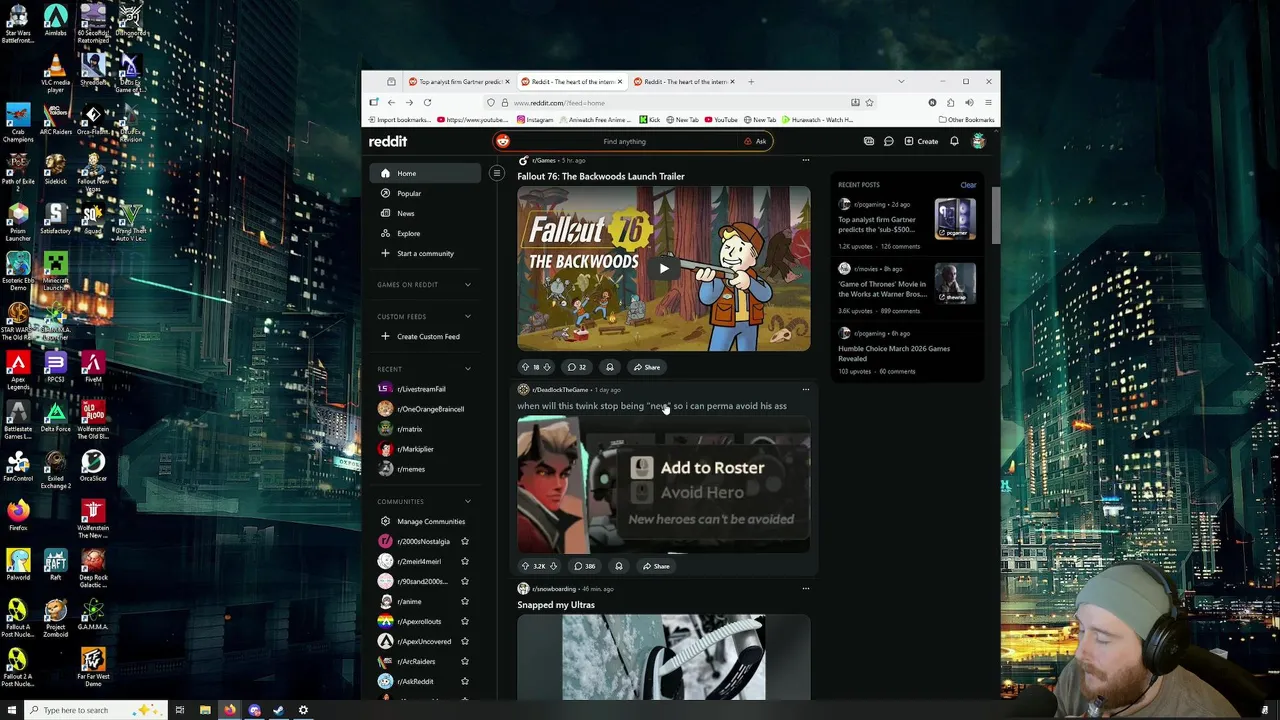Screen dimensions: 1280x720
Task: Collapse the sidebar with the hamburger toggle
Action: point(496,173)
